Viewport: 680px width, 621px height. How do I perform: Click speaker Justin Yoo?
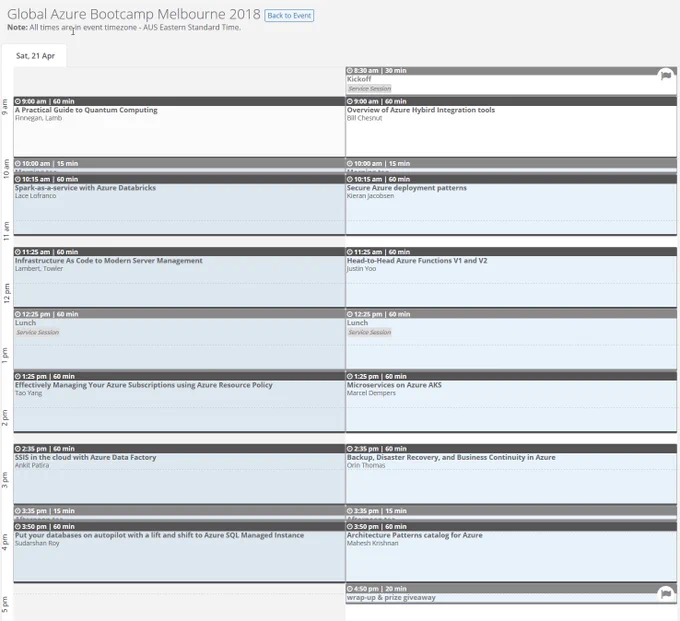click(x=361, y=268)
